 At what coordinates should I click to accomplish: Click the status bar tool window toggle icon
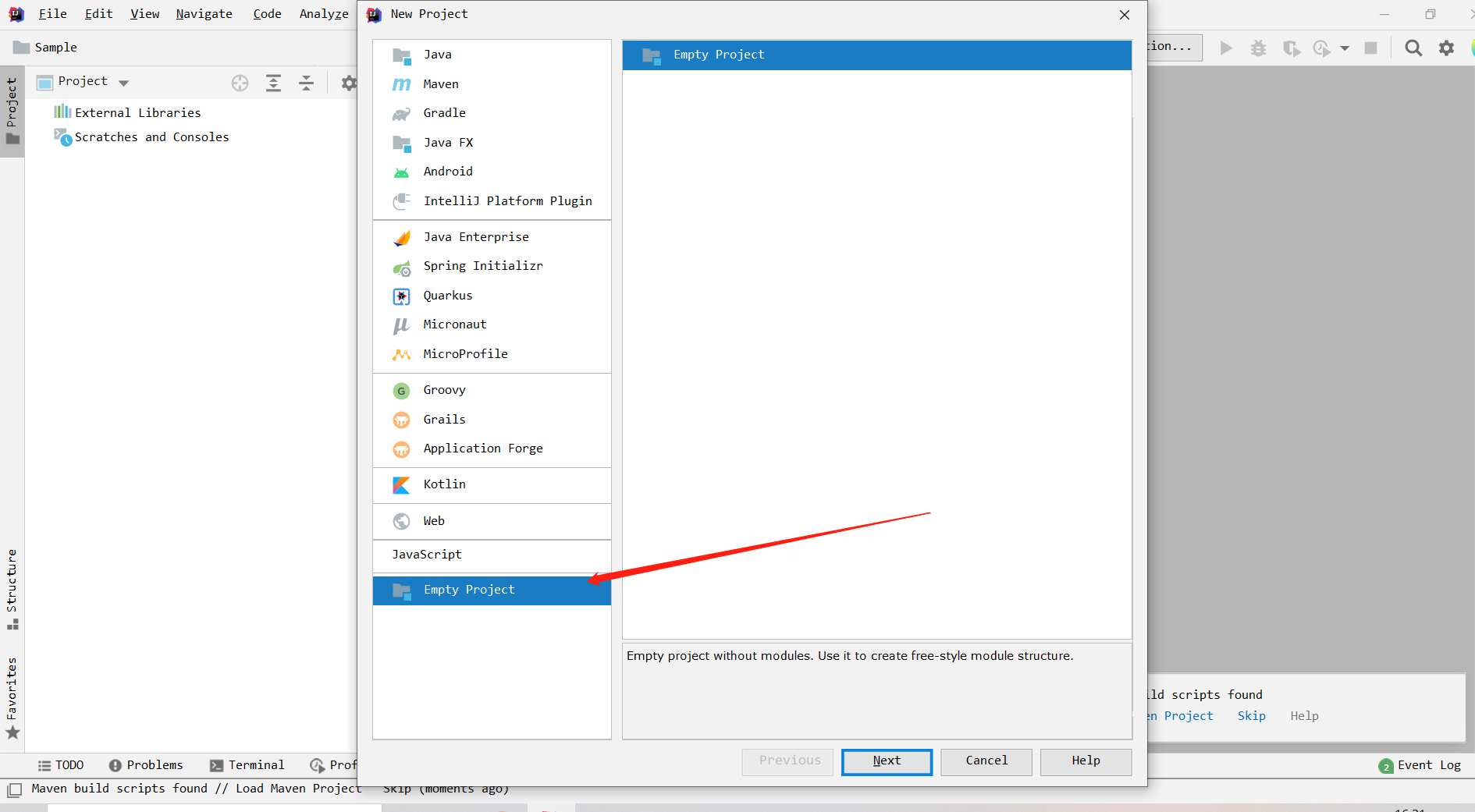(14, 789)
